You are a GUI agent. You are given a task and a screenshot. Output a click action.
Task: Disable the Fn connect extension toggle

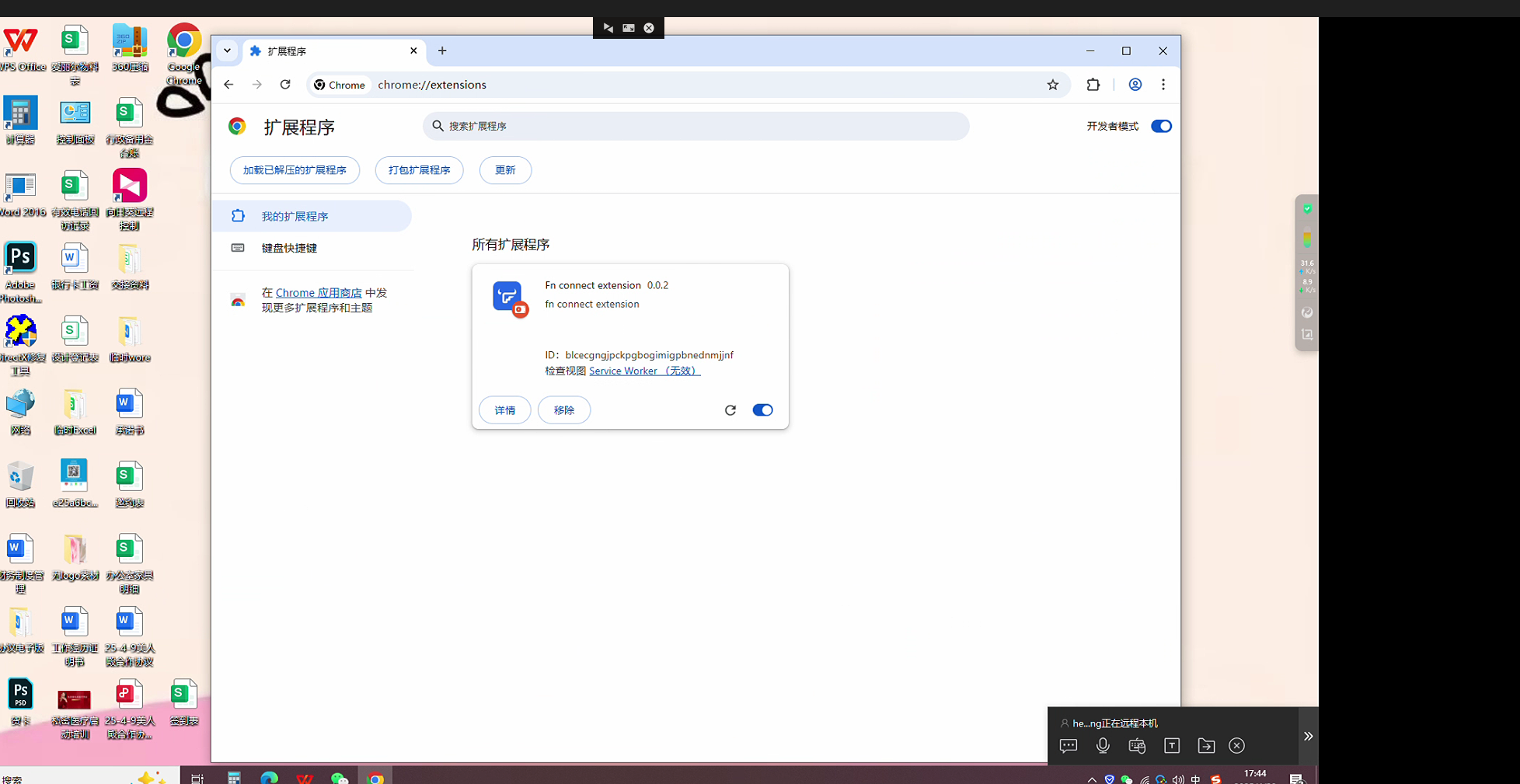tap(762, 410)
